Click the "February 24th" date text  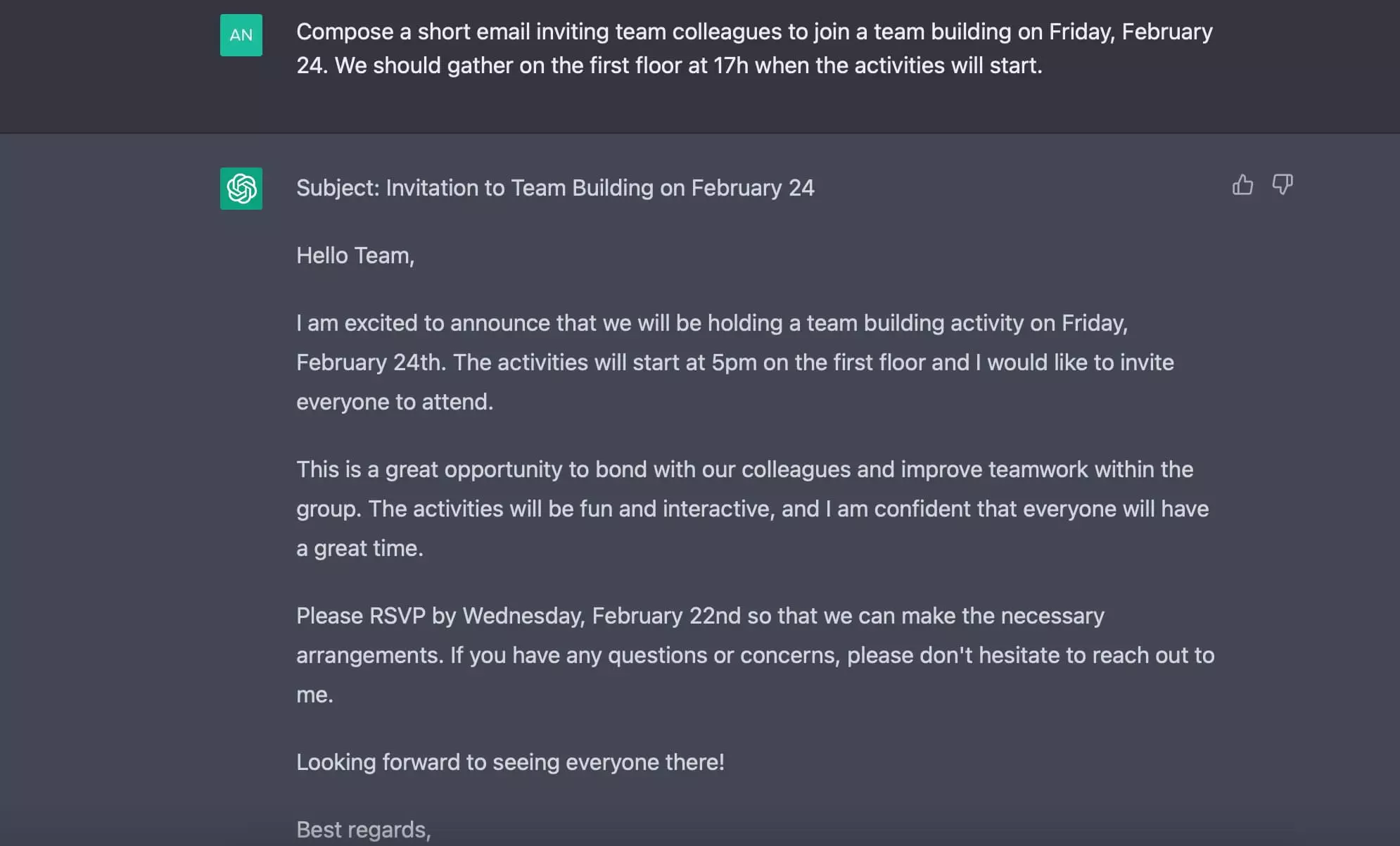(370, 362)
